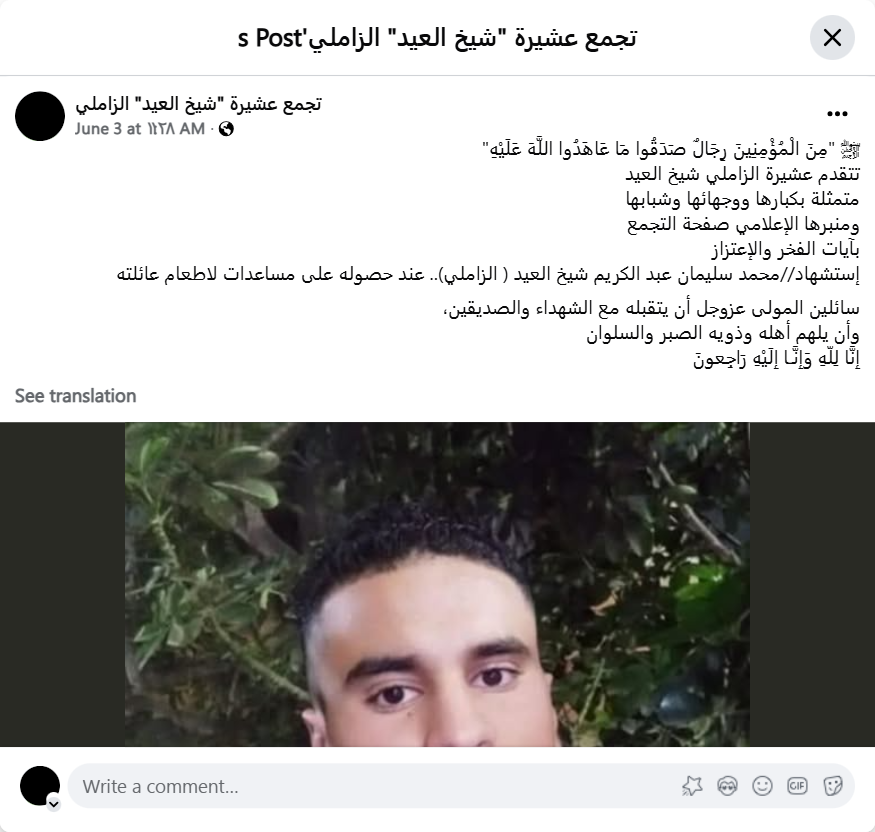
Task: Click your profile avatar beside comment box
Action: [40, 786]
